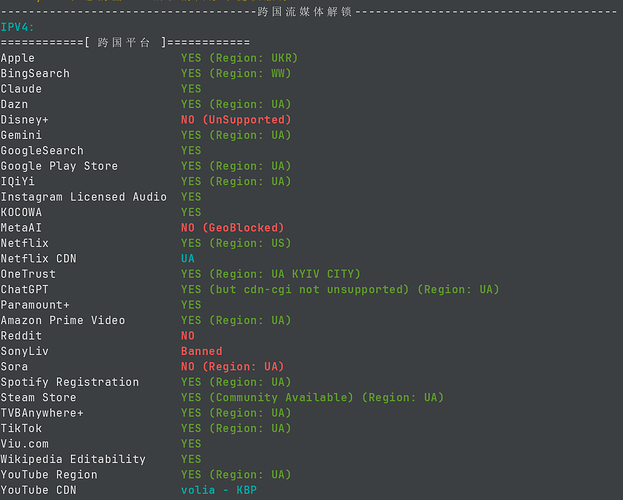Select the Steam Store label
Viewport: 623px width, 500px height.
[39, 397]
